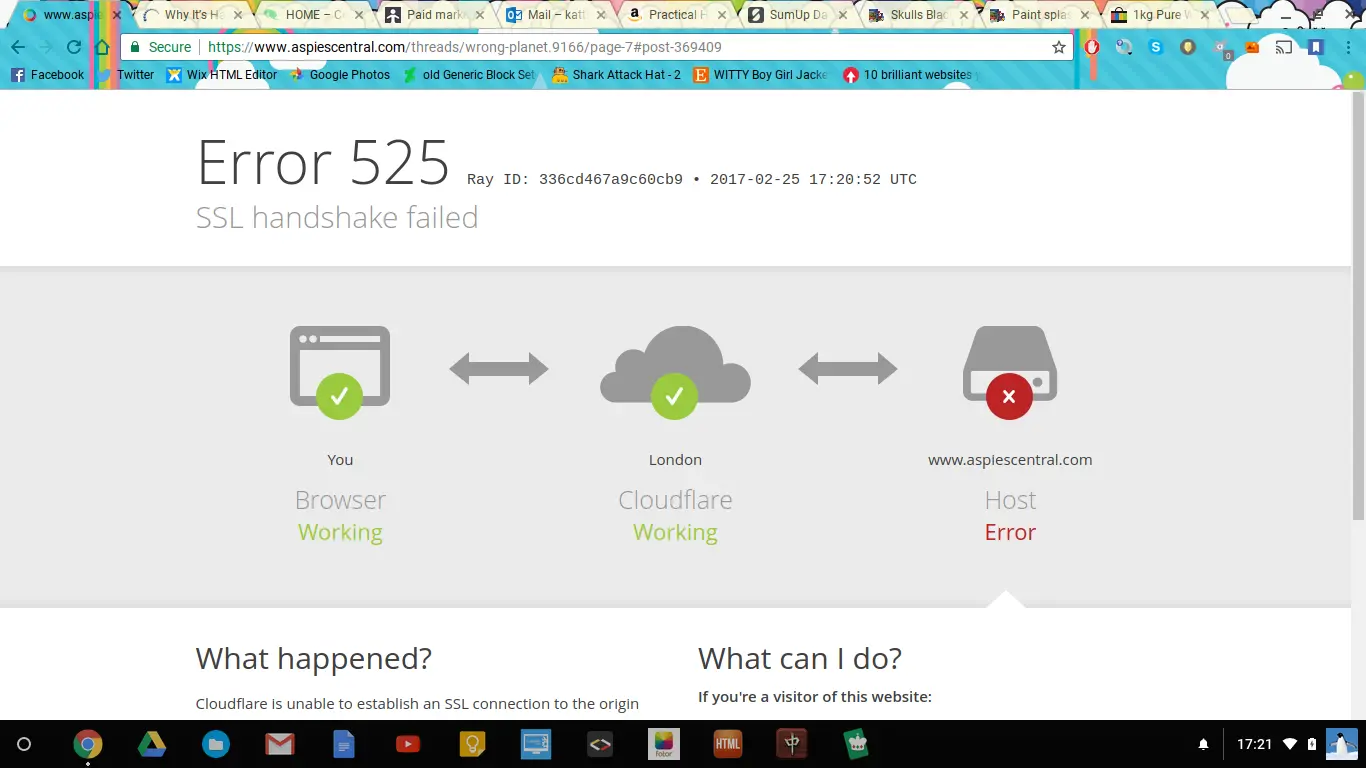Screen dimensions: 1366x768
Task: Click the What happened? heading
Action: [x=314, y=658]
